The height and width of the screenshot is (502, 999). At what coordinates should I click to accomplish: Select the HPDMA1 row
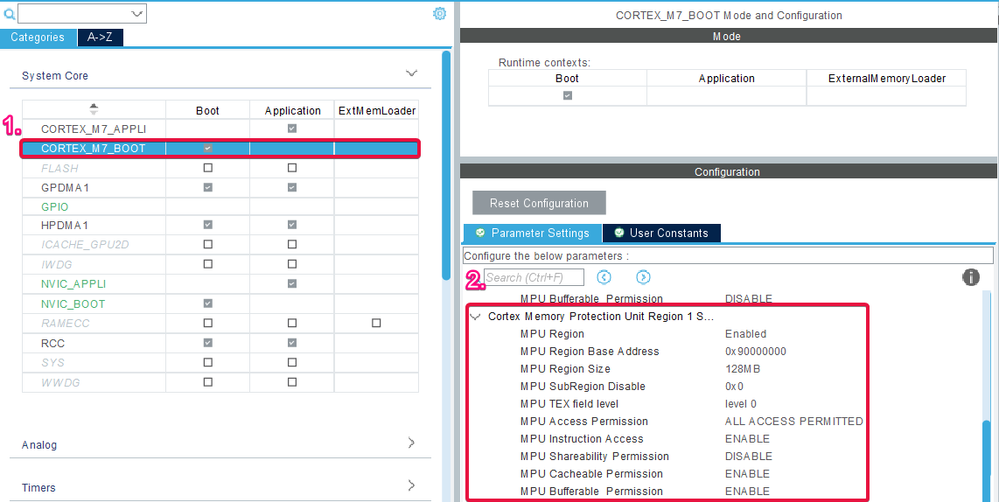point(64,225)
